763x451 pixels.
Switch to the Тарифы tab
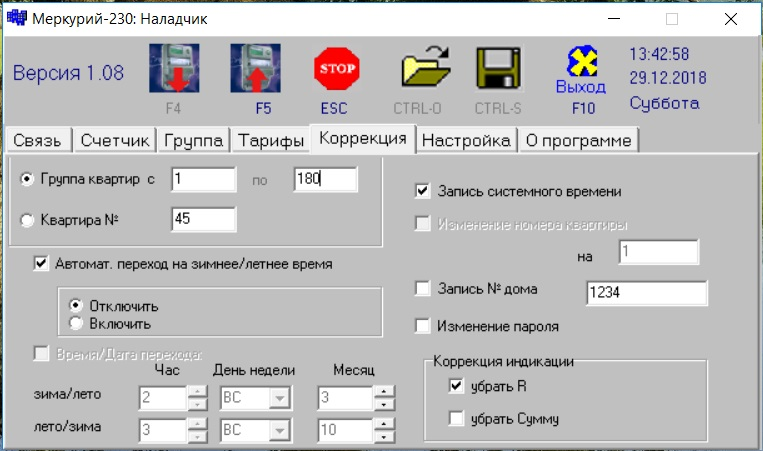[x=271, y=141]
